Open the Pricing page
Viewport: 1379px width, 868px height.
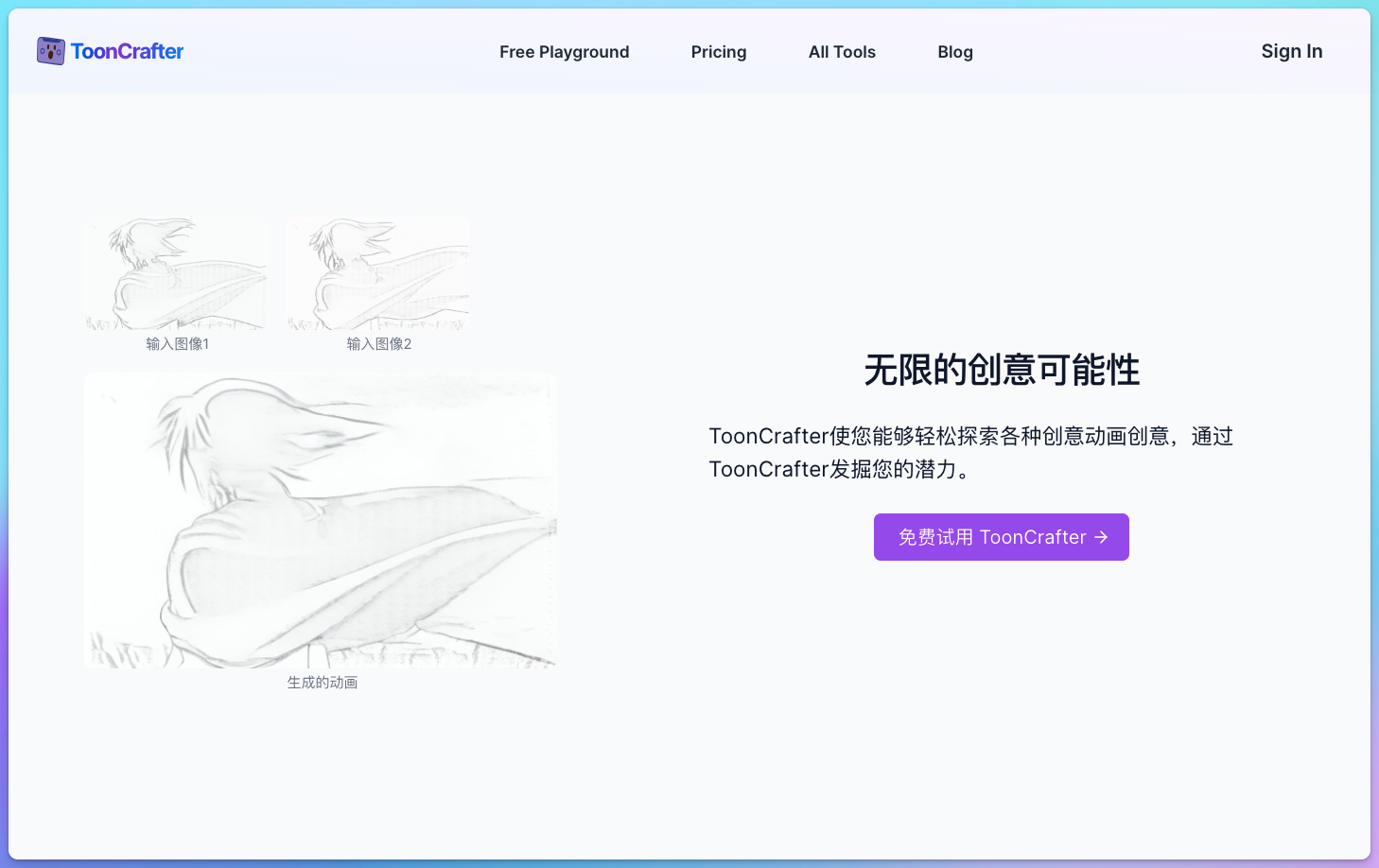point(718,52)
